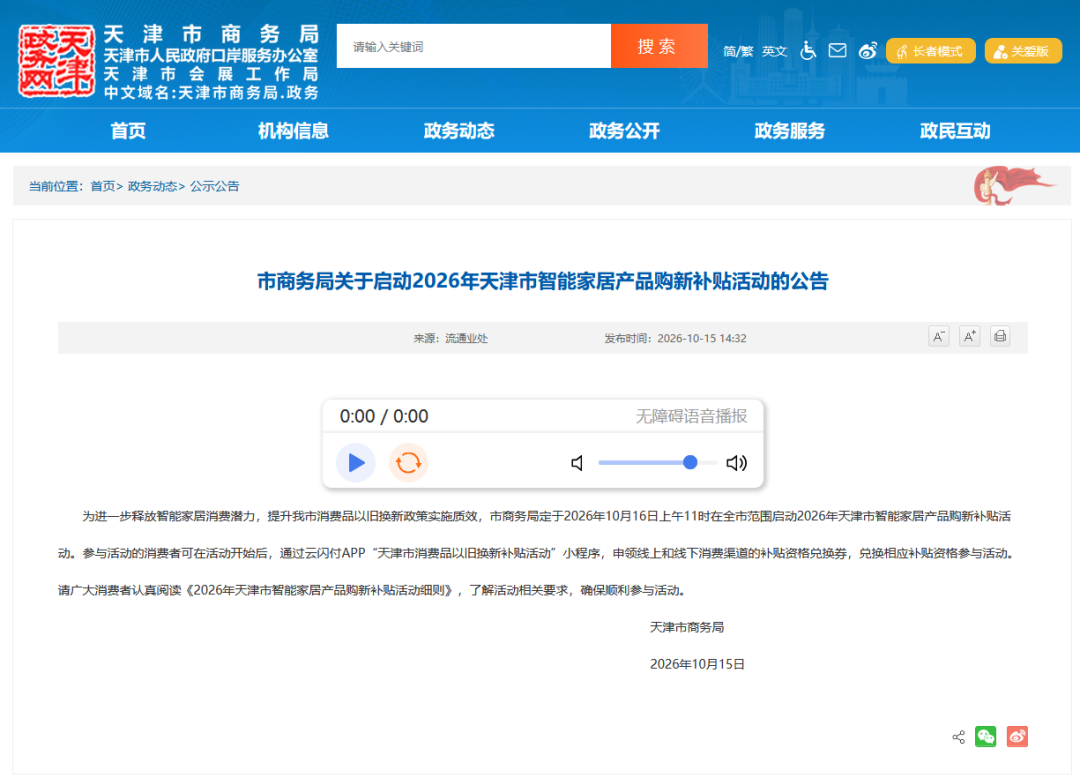Share the article to Weibo at bottom

coord(1017,737)
